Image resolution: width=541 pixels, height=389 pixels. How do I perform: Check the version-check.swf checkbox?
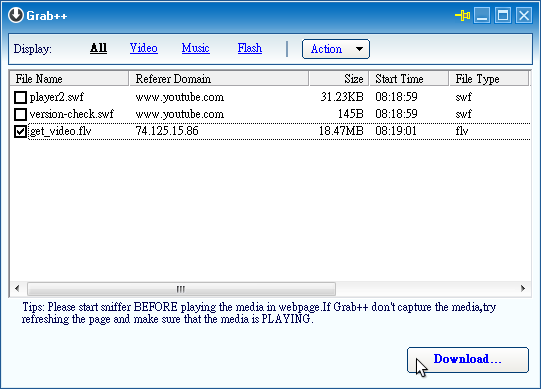point(20,114)
